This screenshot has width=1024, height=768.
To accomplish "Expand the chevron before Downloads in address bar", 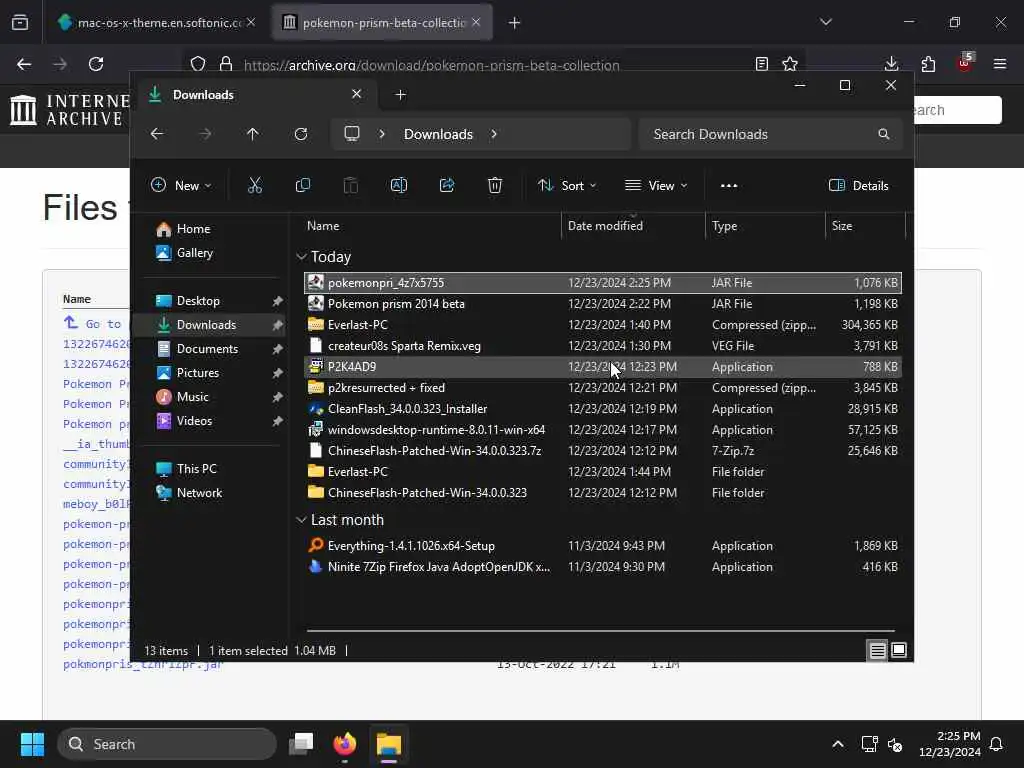I will click(382, 134).
